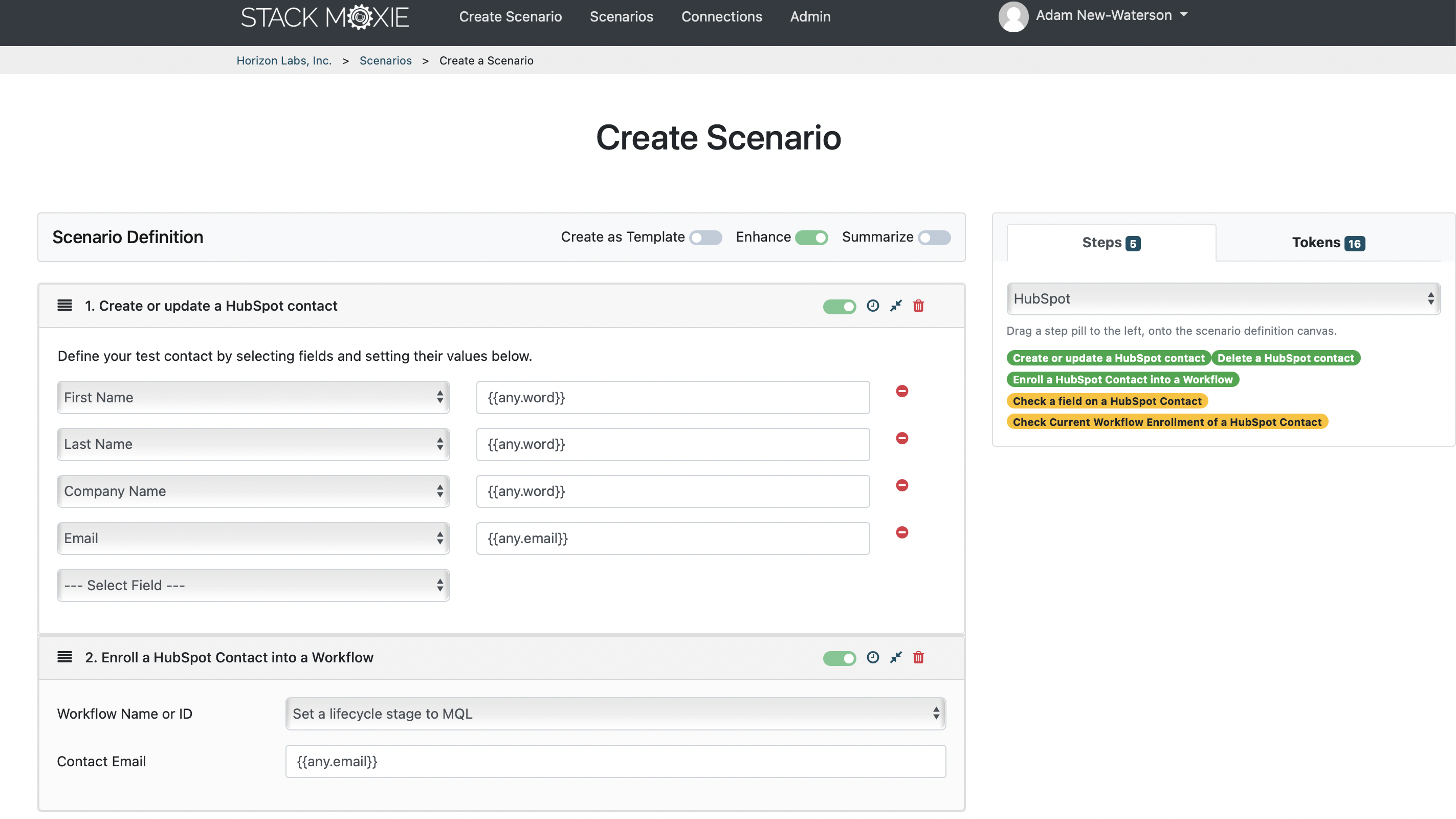This screenshot has width=1456, height=819.
Task: Remove the First Name field with red minus icon
Action: point(901,390)
